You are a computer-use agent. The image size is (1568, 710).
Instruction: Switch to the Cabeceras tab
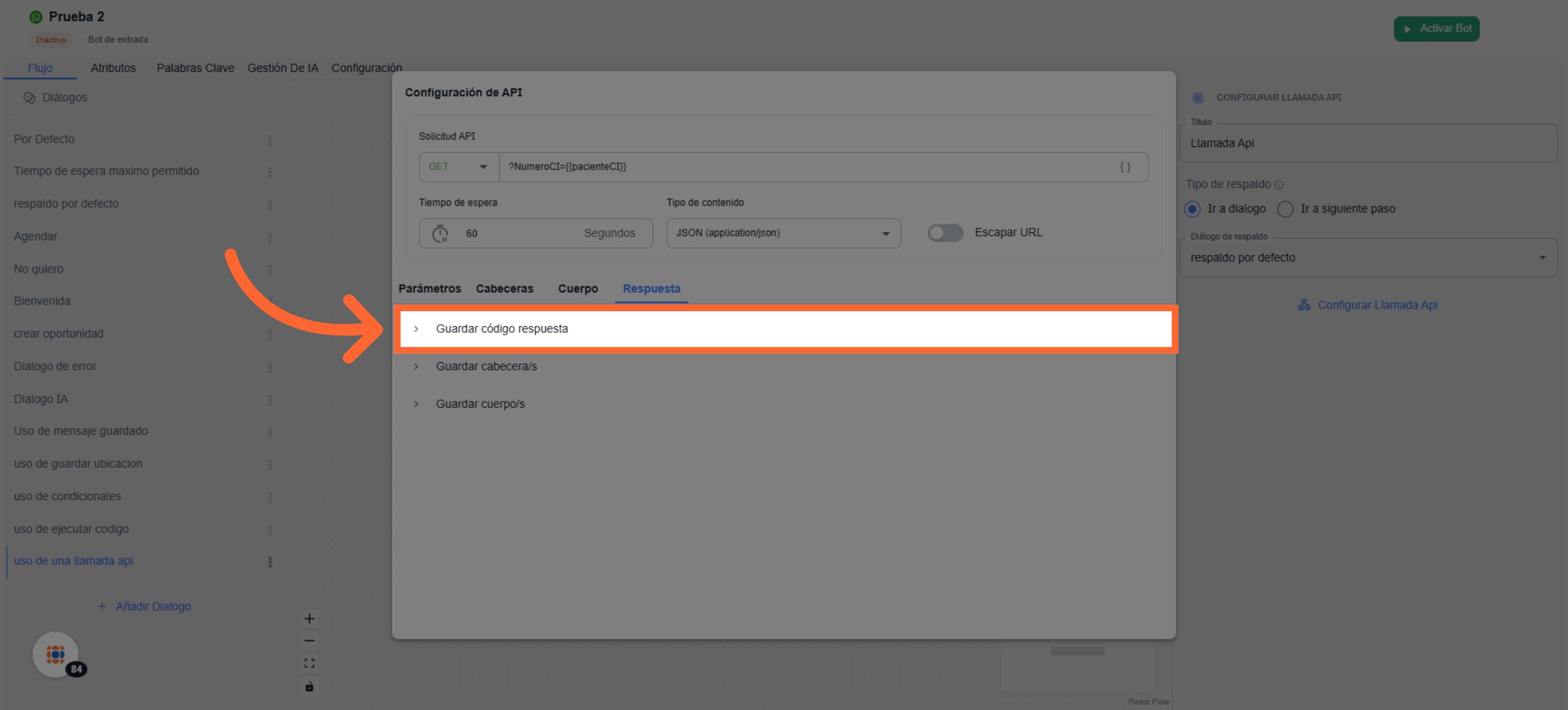click(x=504, y=288)
